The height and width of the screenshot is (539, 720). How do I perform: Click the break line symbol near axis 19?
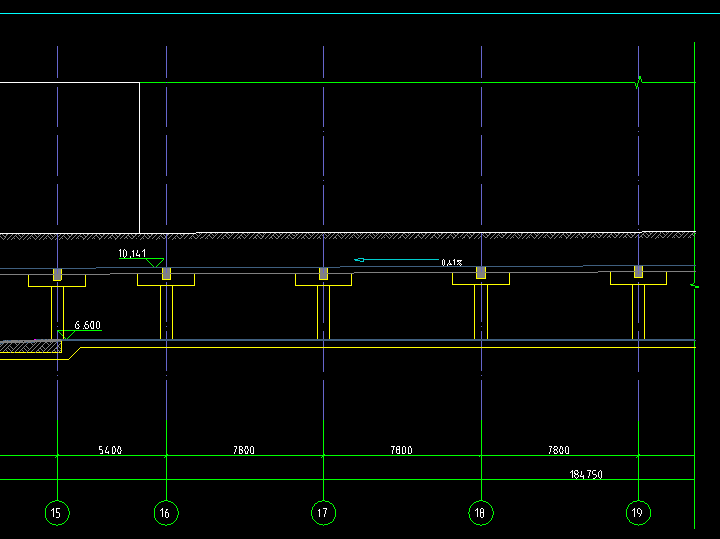(x=639, y=83)
